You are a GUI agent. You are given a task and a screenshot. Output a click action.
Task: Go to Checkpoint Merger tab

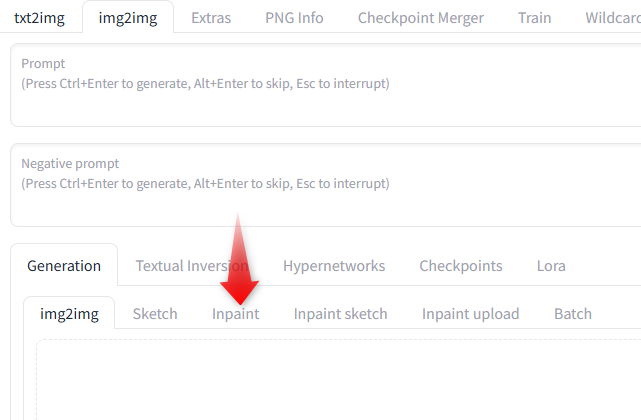tap(421, 18)
